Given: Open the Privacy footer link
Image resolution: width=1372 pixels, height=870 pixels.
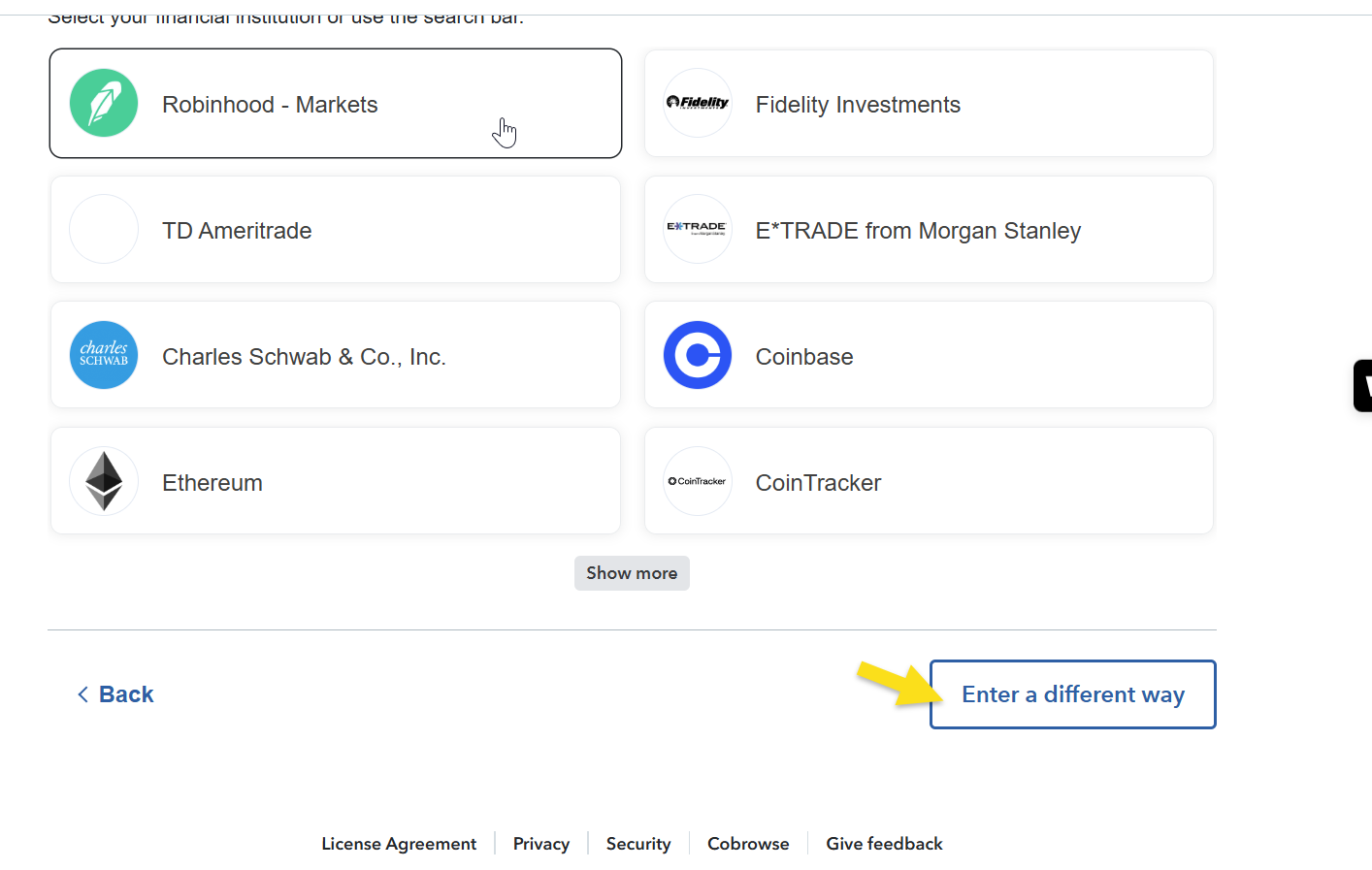Looking at the screenshot, I should [x=541, y=844].
